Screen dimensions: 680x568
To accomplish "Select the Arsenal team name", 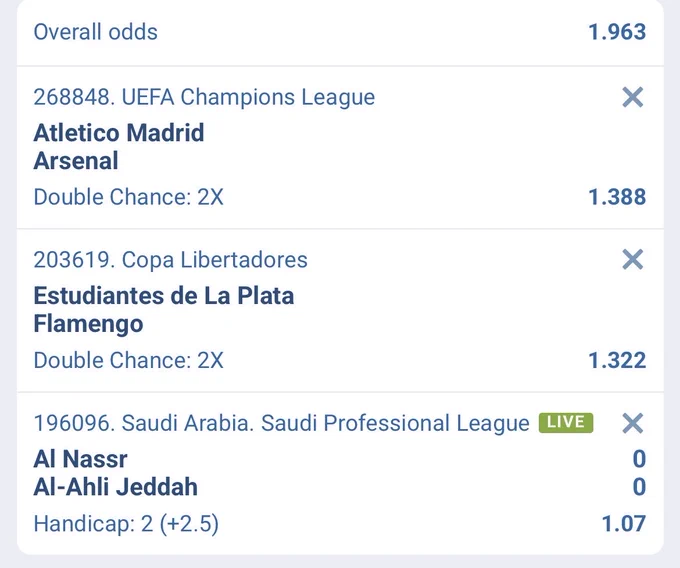I will 76,161.
